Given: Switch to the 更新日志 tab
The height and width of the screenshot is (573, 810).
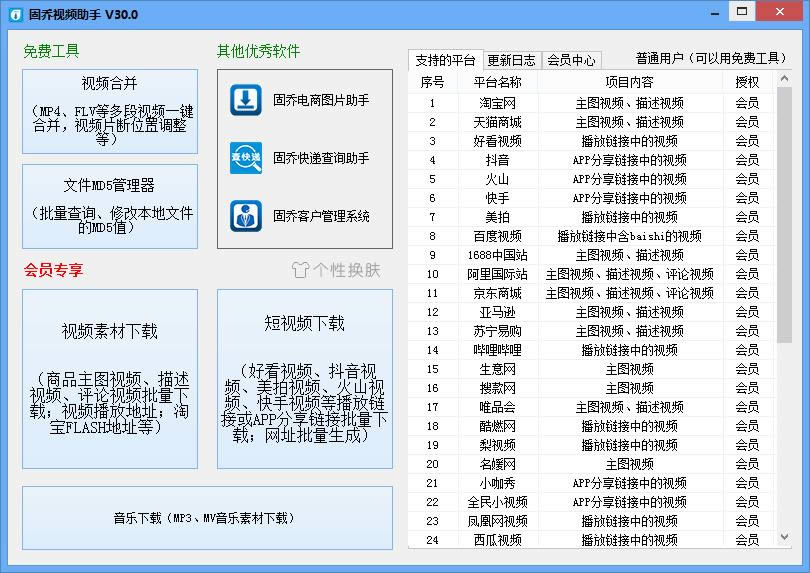Looking at the screenshot, I should 512,60.
